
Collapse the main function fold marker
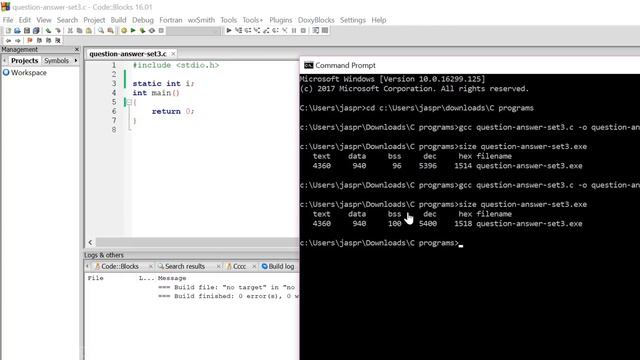129,102
